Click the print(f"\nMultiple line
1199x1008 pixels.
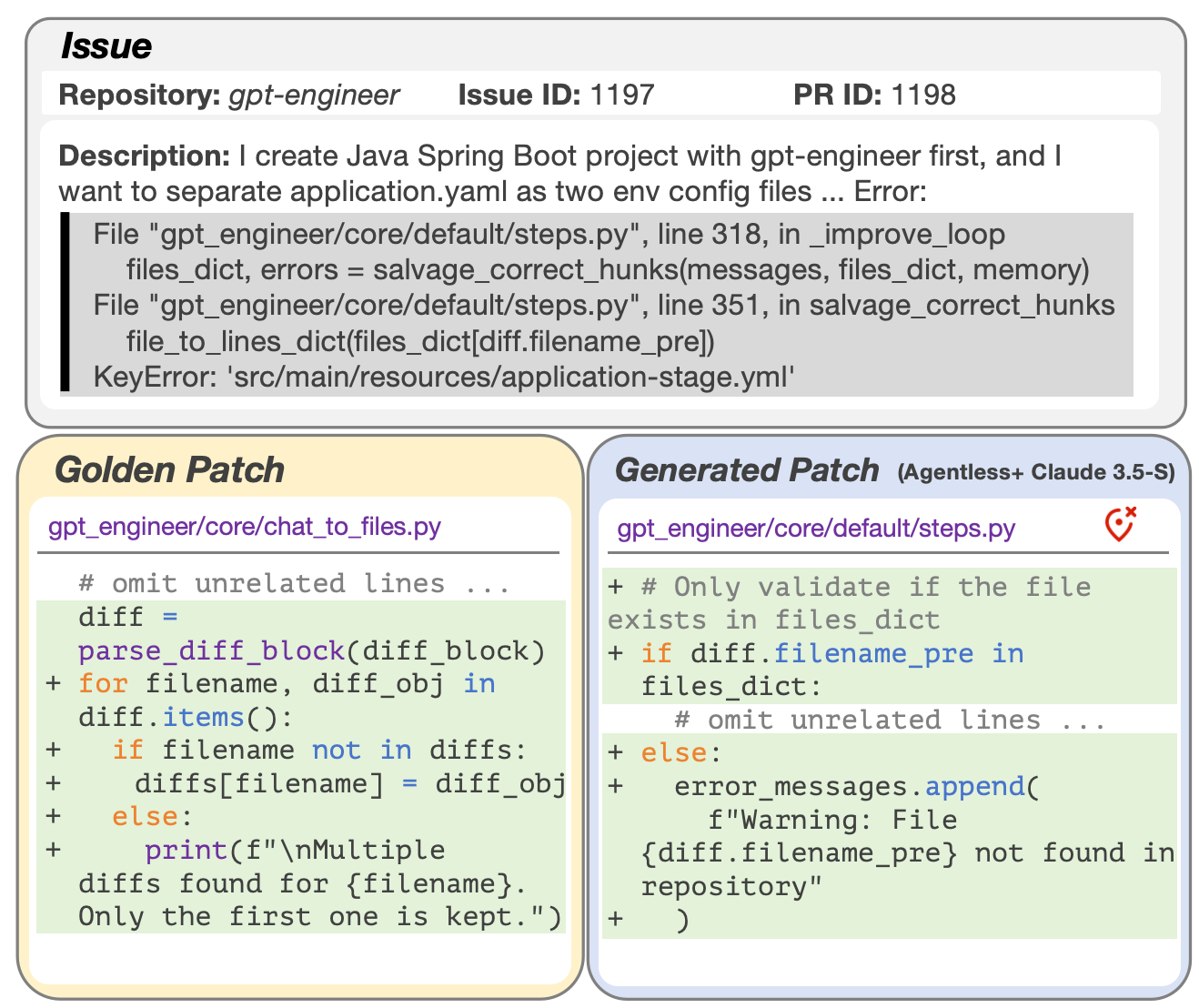(246, 850)
